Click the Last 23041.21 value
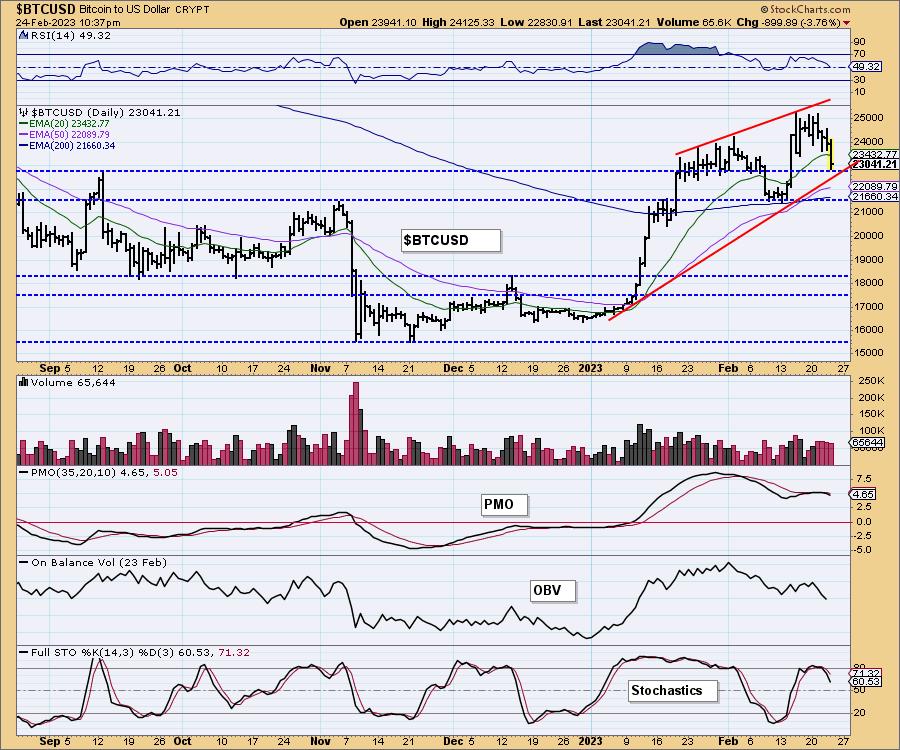Image resolution: width=900 pixels, height=750 pixels. pos(614,22)
